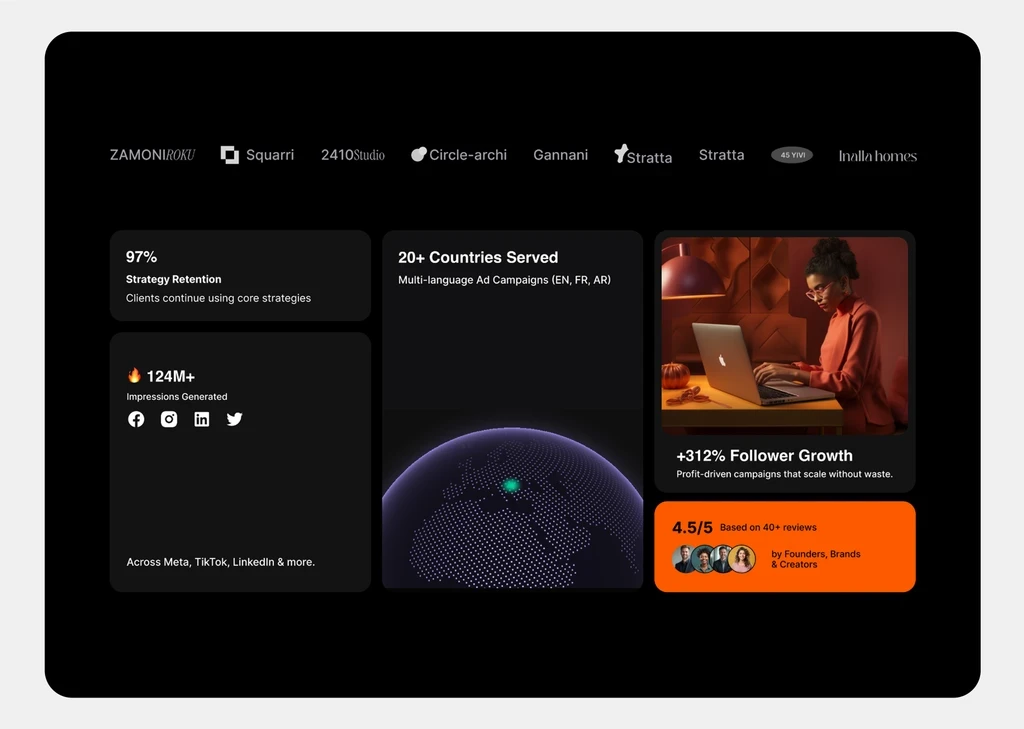This screenshot has width=1024, height=729.
Task: Open the LinkedIn icon
Action: tap(202, 419)
